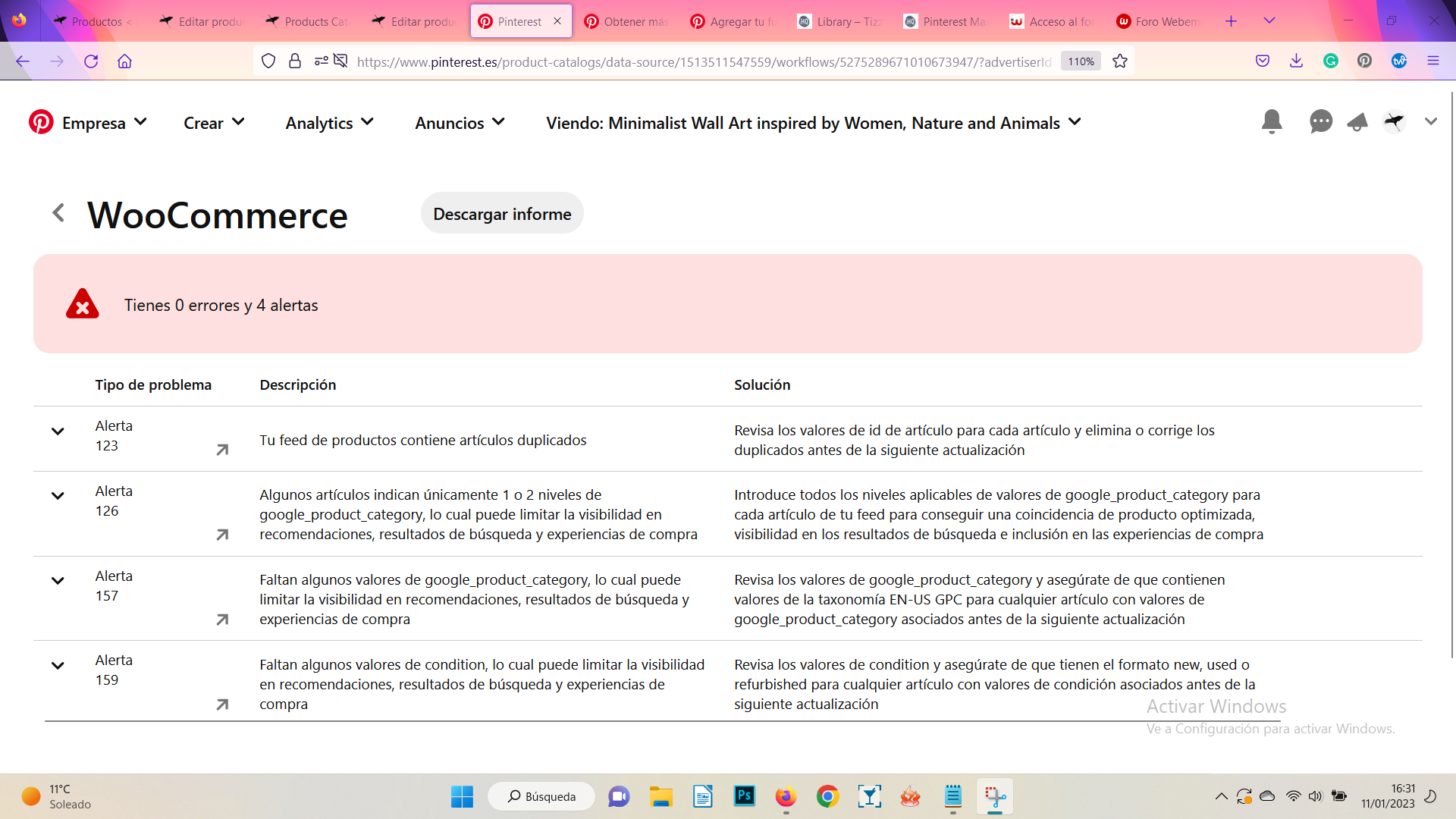Click the Pinterest logo icon
This screenshot has width=1456, height=819.
click(x=41, y=122)
